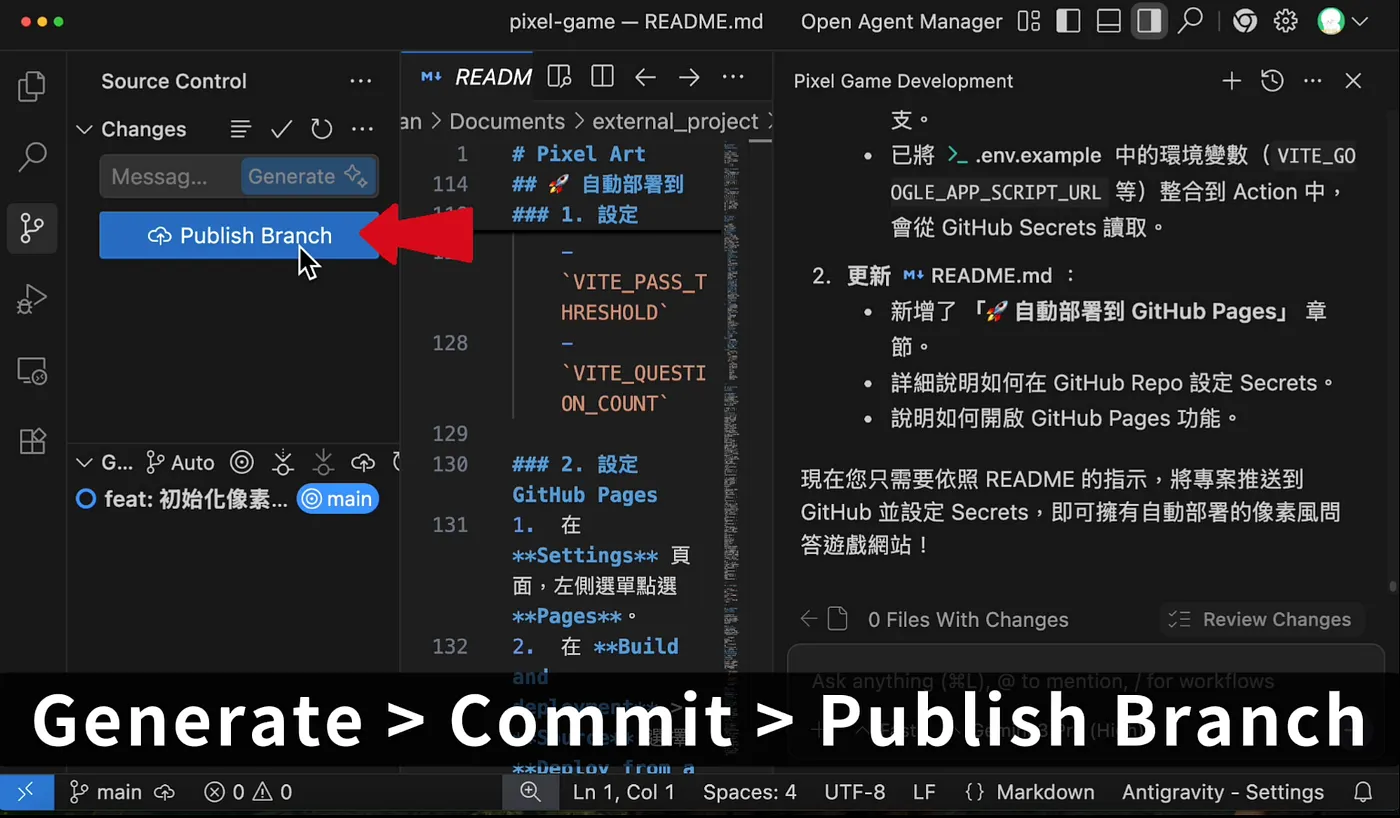Toggle the secondary side bar layout button
The width and height of the screenshot is (1400, 818).
(1149, 21)
